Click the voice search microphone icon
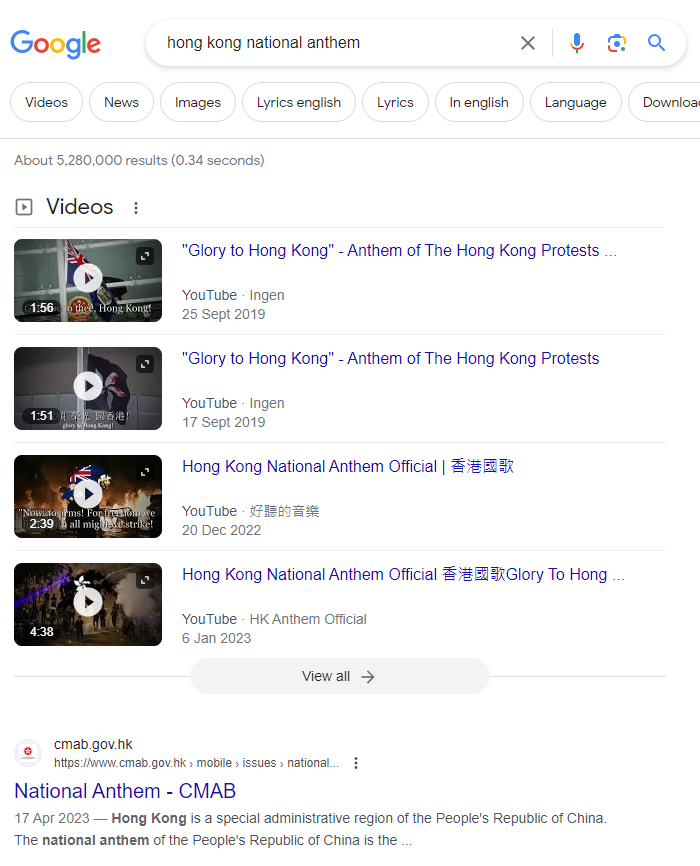Image resolution: width=700 pixels, height=866 pixels. (577, 43)
